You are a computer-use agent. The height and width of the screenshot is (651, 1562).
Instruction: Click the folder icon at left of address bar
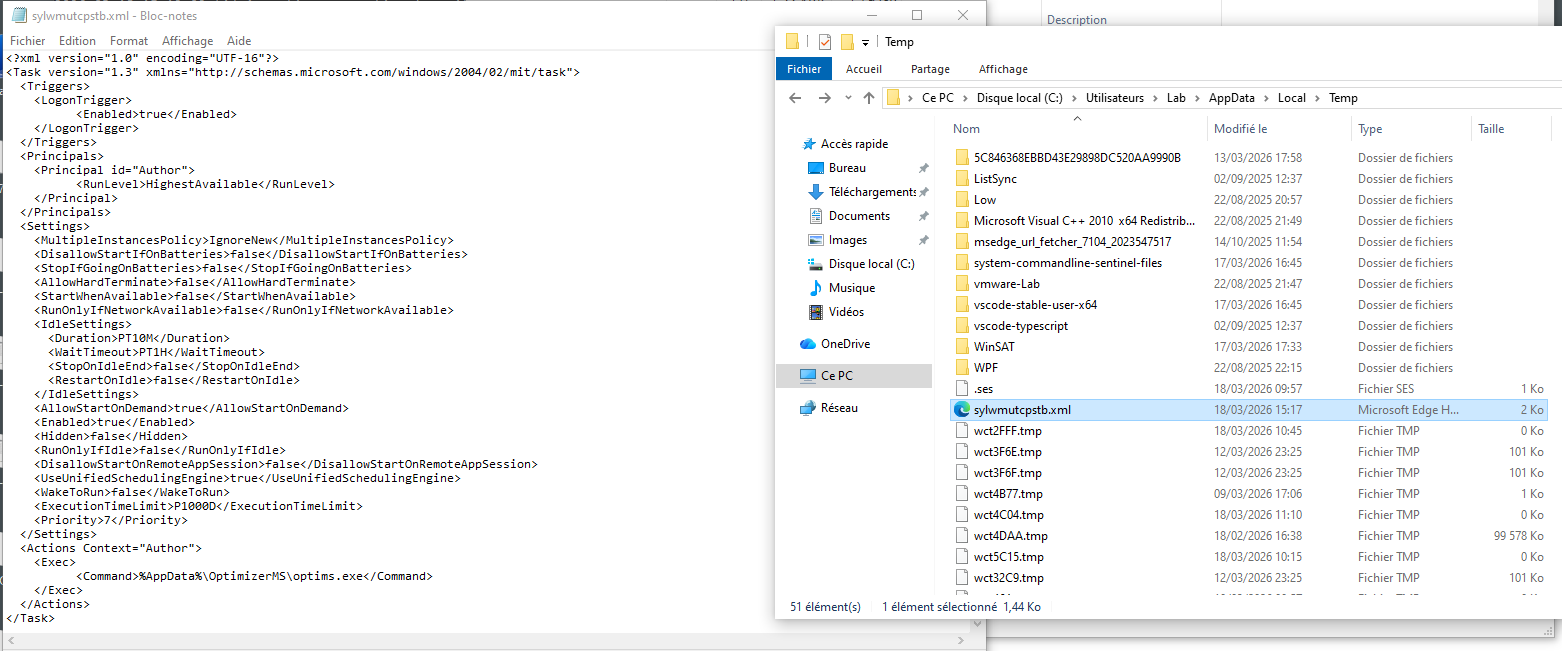894,98
